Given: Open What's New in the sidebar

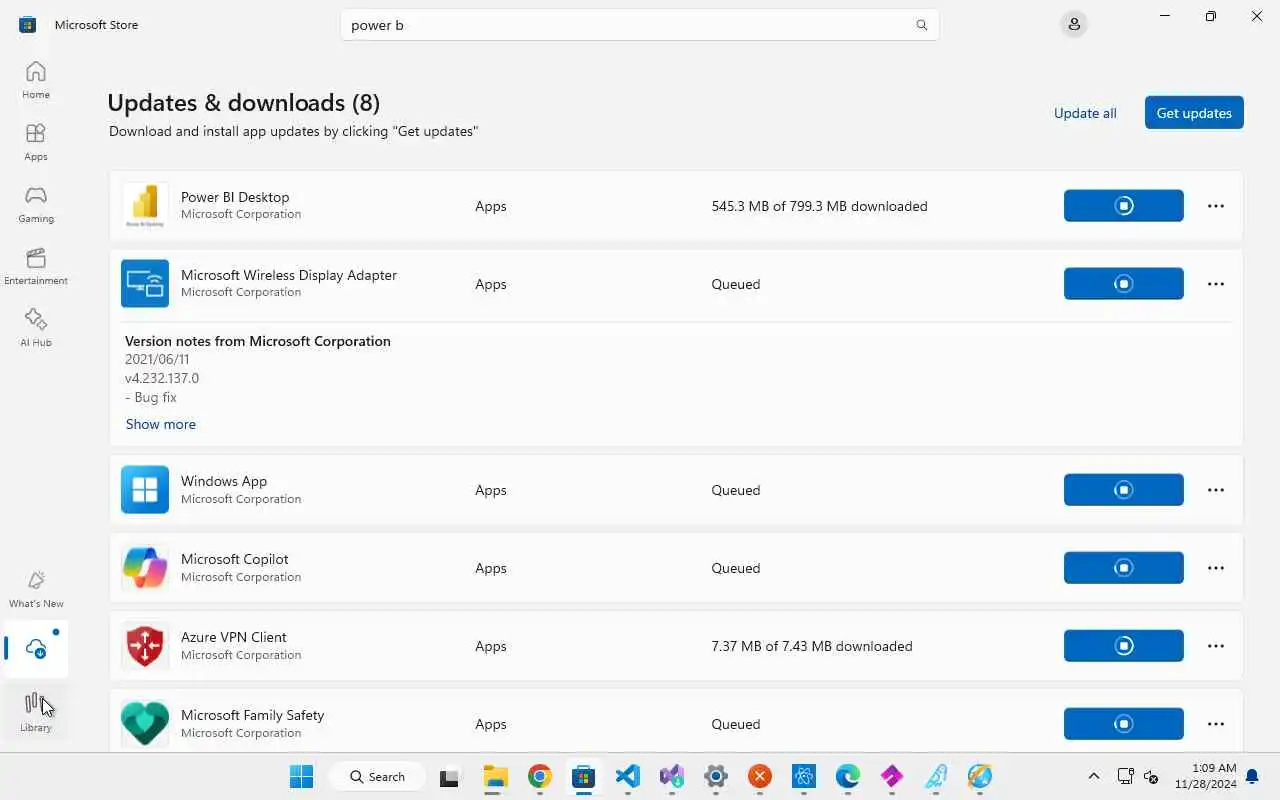Looking at the screenshot, I should pyautogui.click(x=36, y=589).
